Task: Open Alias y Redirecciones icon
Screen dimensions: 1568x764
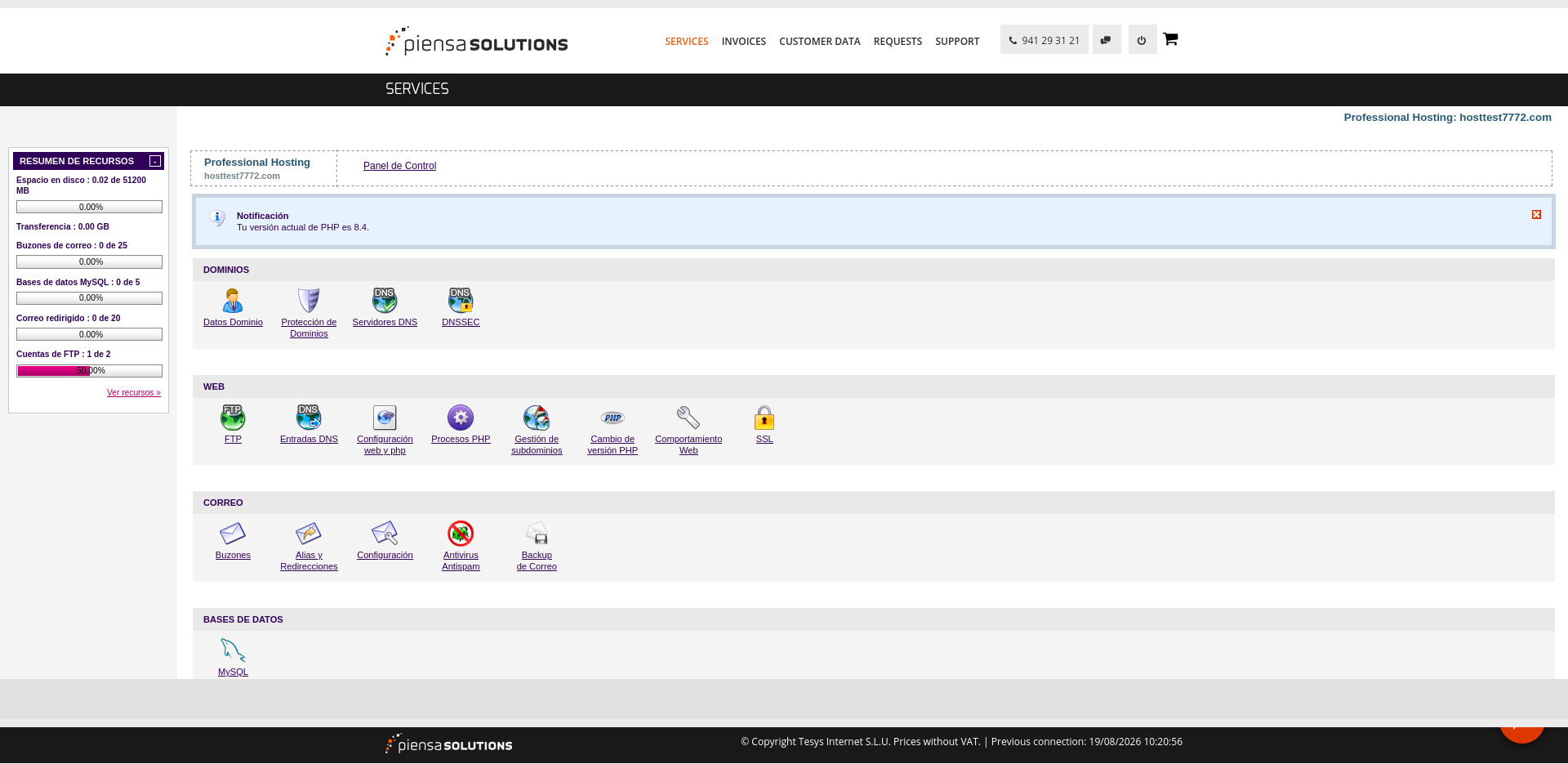Action: coord(309,534)
